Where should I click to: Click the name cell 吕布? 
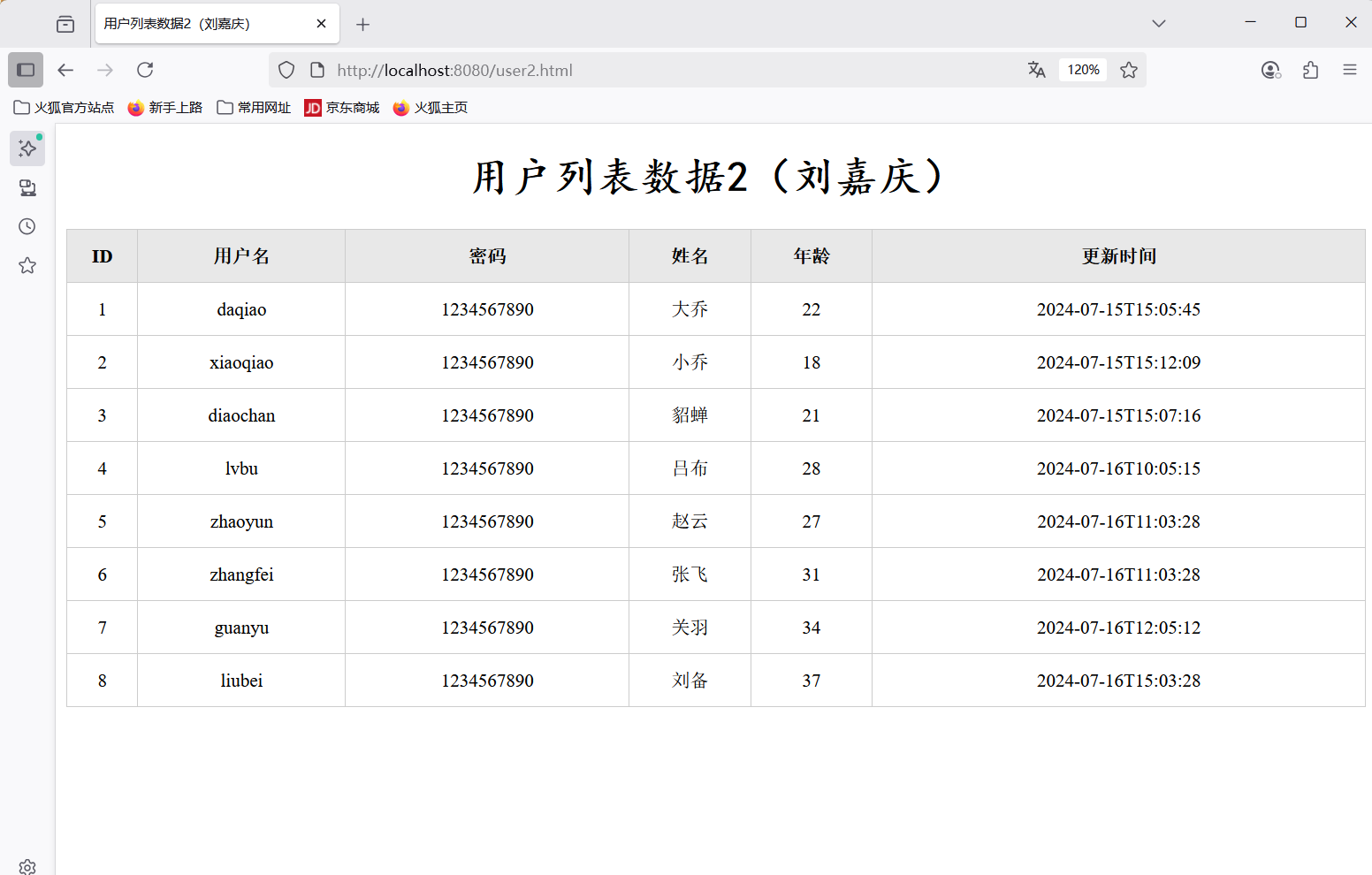tap(690, 468)
